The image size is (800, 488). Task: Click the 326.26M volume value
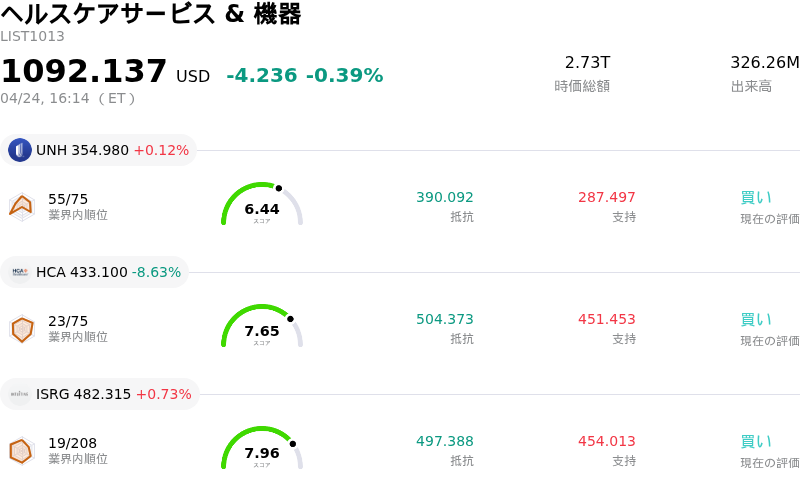(764, 63)
